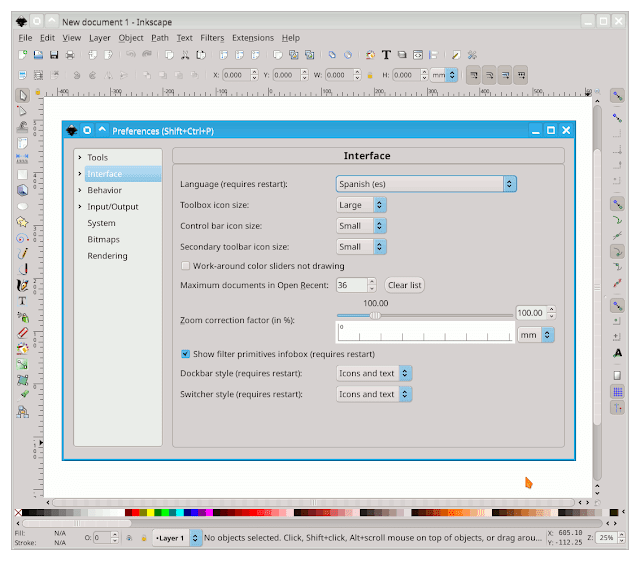640x561 pixels.
Task: Uncheck Show filter primitives infobox
Action: [x=185, y=354]
